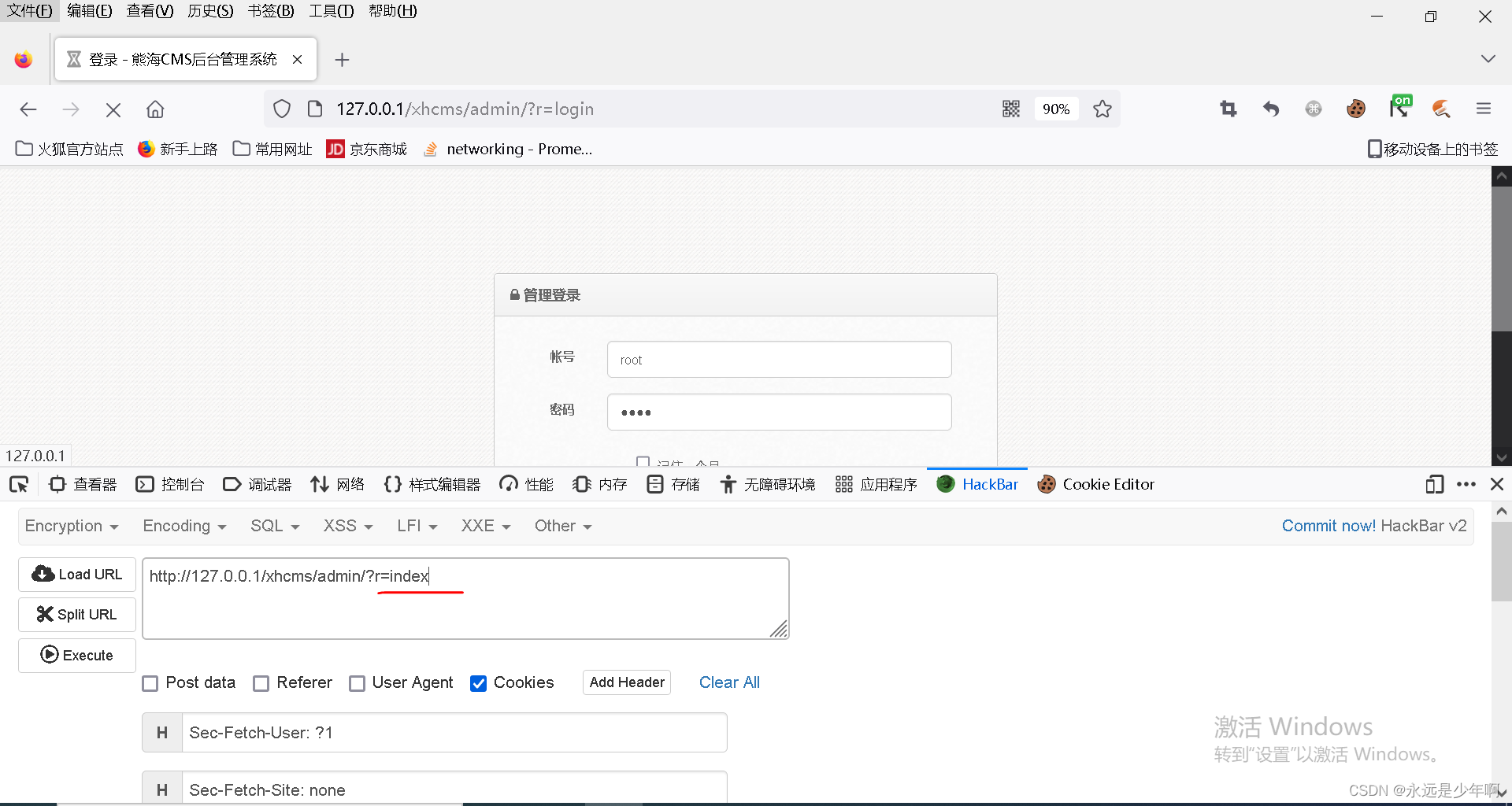Click the undo arrow toolbar icon

(1271, 109)
